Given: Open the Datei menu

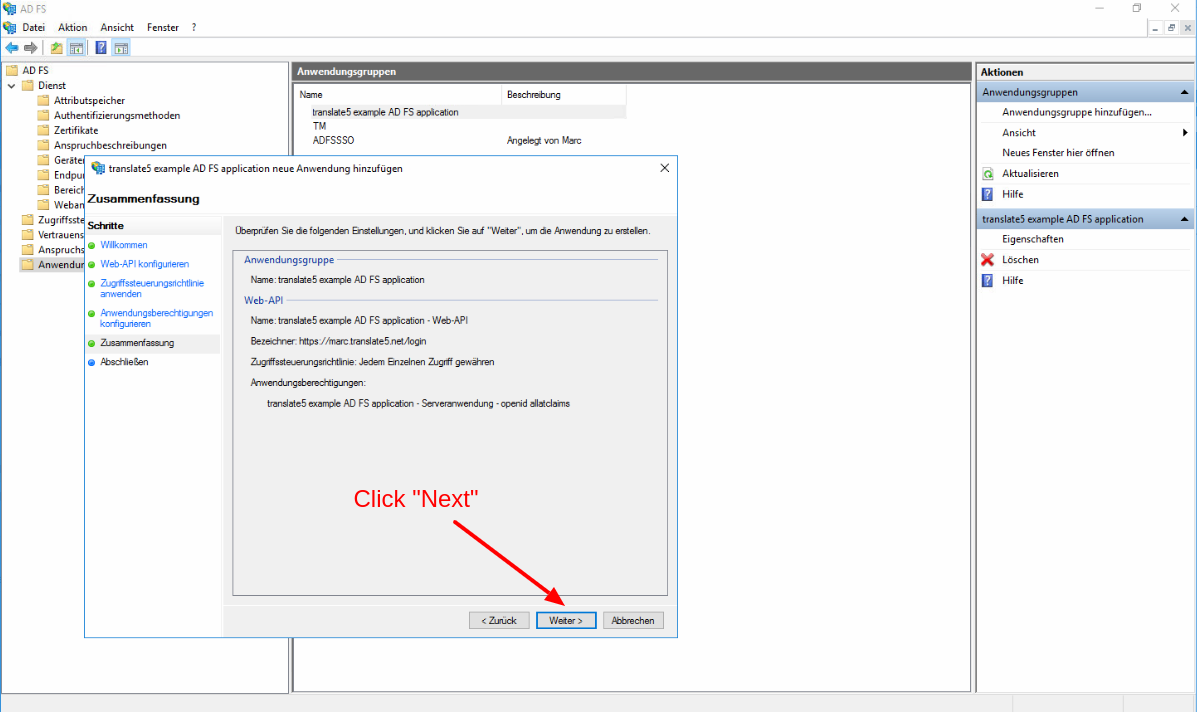Looking at the screenshot, I should tap(34, 27).
